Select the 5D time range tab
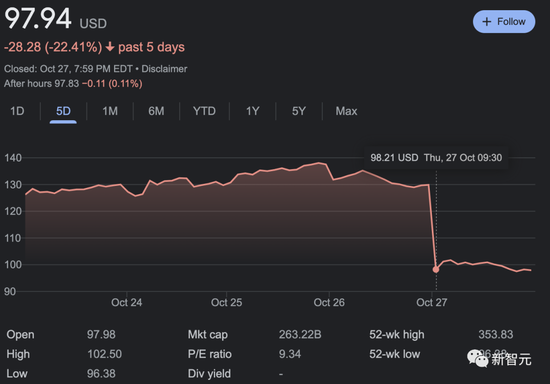Viewport: 550px width, 384px height. click(63, 111)
